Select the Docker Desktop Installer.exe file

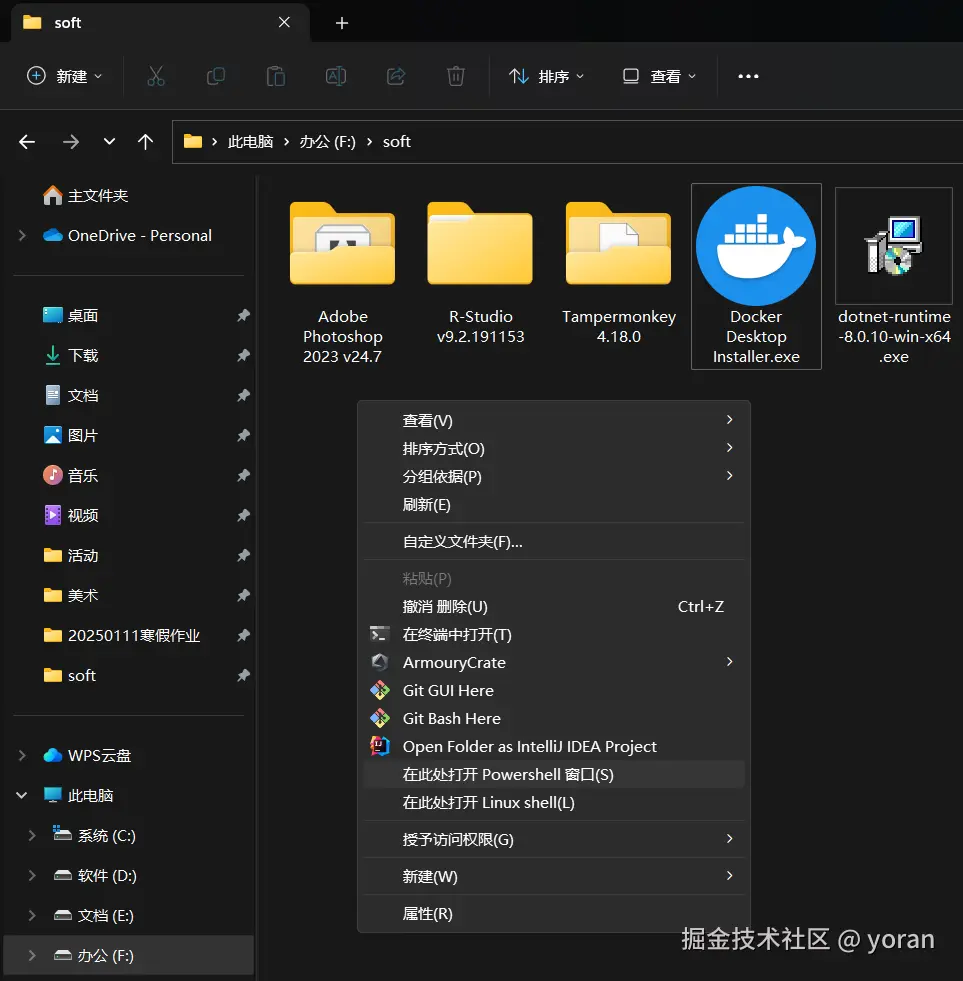(756, 276)
